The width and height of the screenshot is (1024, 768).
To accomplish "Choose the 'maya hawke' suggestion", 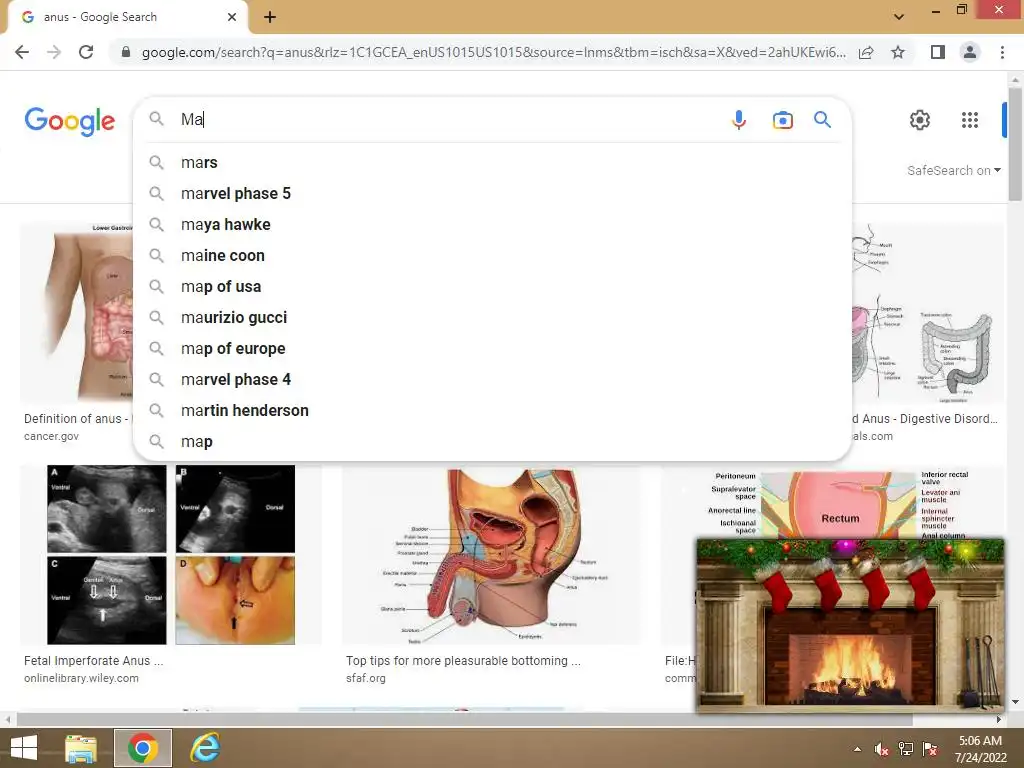I will click(492, 225).
